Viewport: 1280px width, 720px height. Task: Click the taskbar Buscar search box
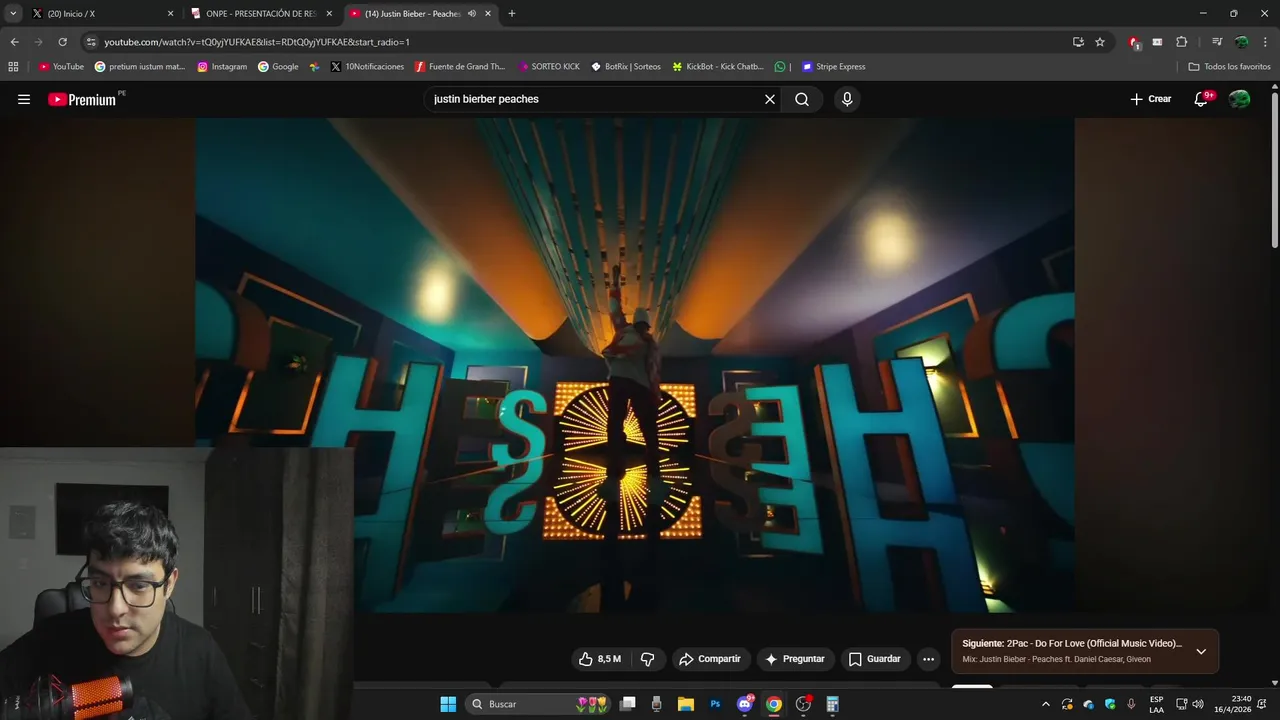coord(540,704)
